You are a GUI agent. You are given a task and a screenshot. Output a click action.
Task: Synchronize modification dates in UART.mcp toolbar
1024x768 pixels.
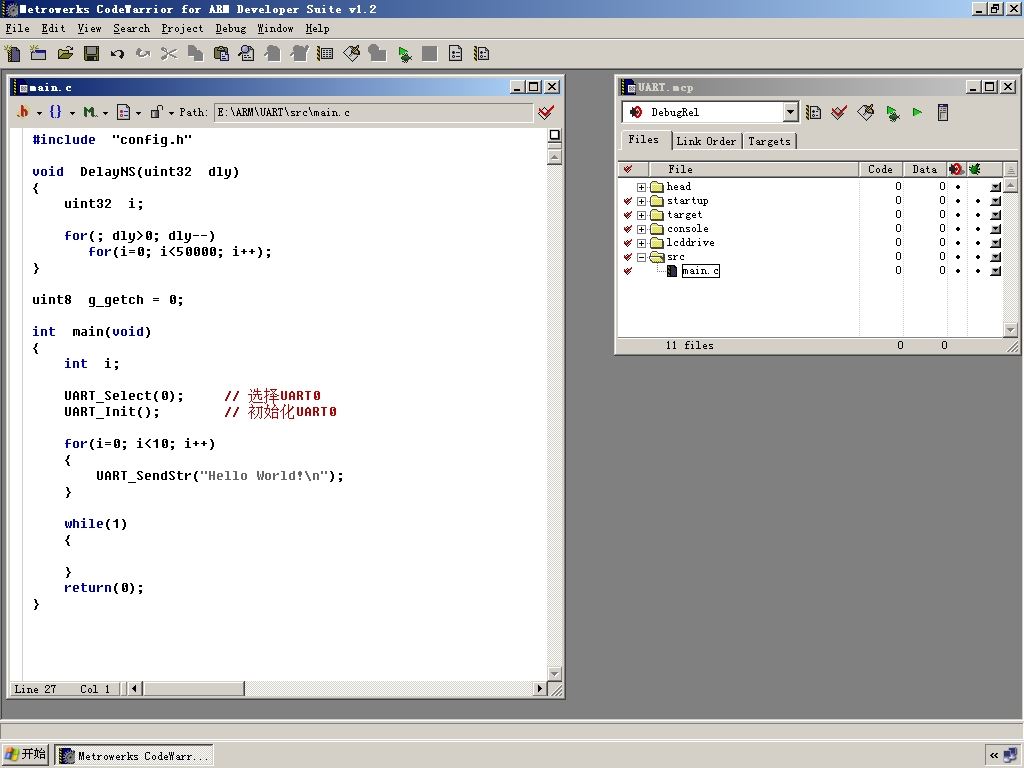pyautogui.click(x=839, y=112)
